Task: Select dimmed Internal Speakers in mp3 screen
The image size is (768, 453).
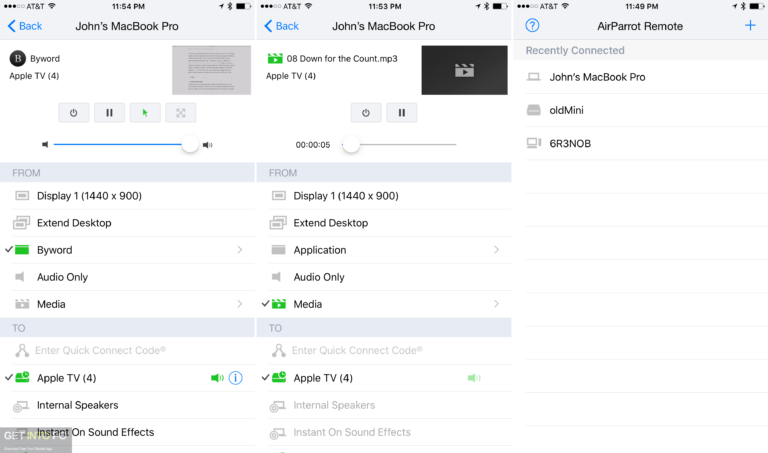Action: point(384,405)
